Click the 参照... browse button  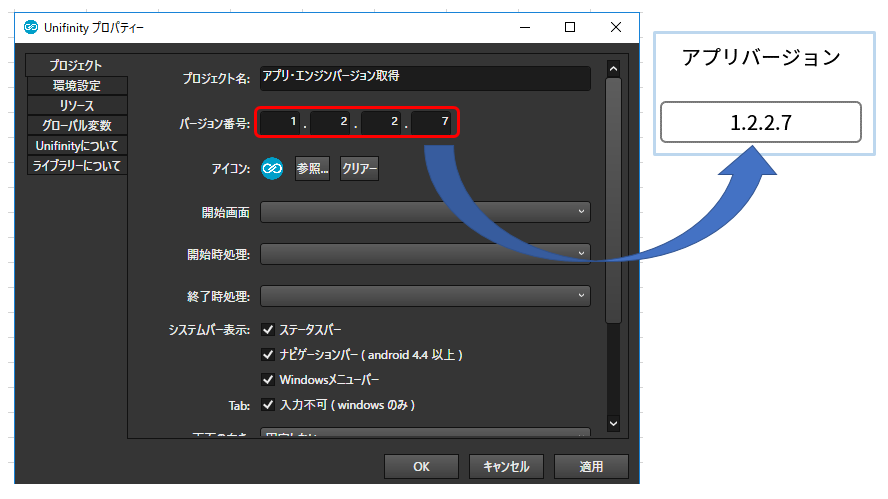(x=312, y=169)
